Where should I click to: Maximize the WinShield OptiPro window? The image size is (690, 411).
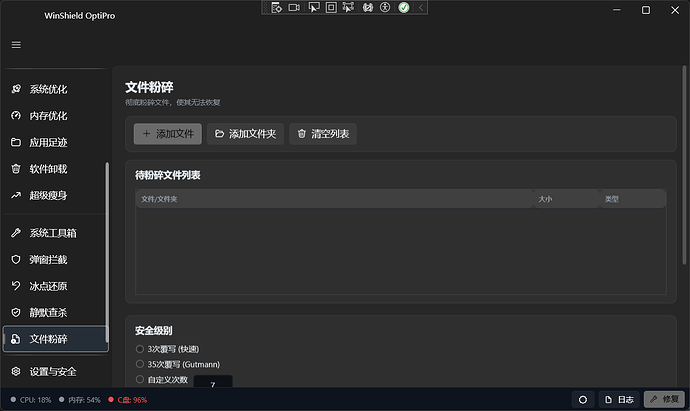tap(646, 10)
